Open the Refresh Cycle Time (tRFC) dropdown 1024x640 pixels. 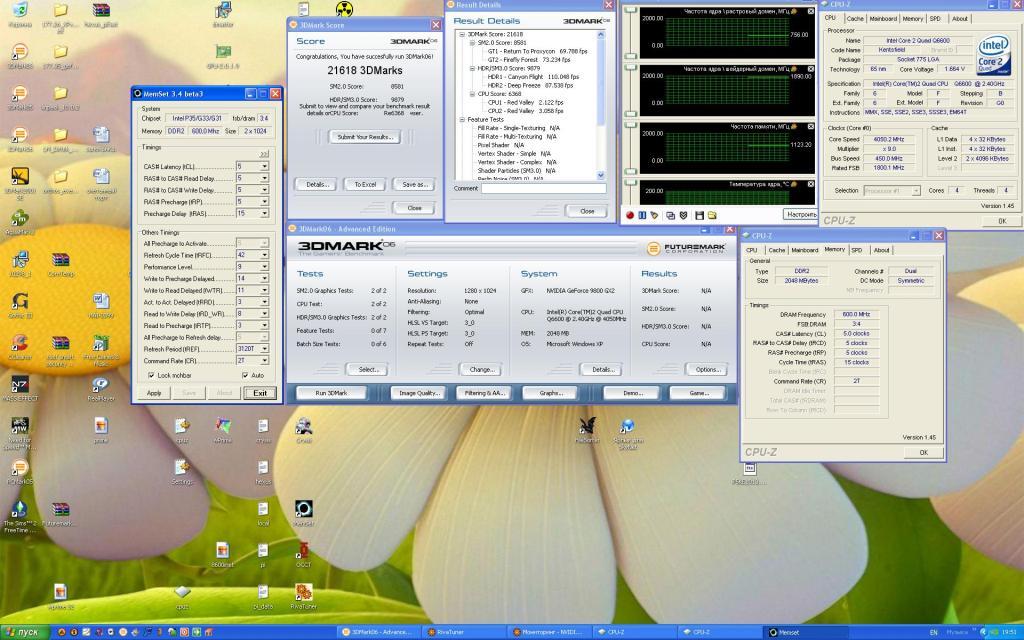tap(264, 255)
